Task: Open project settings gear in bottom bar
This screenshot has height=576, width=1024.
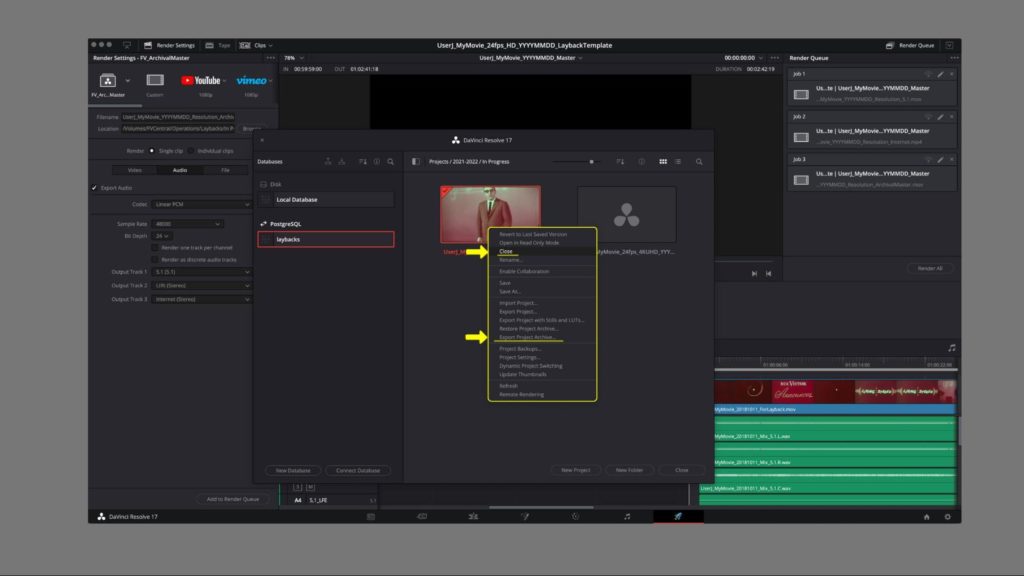Action: (x=948, y=517)
